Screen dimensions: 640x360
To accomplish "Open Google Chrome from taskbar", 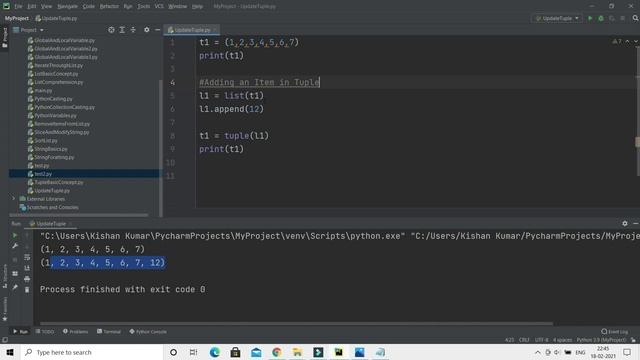I will coord(277,352).
